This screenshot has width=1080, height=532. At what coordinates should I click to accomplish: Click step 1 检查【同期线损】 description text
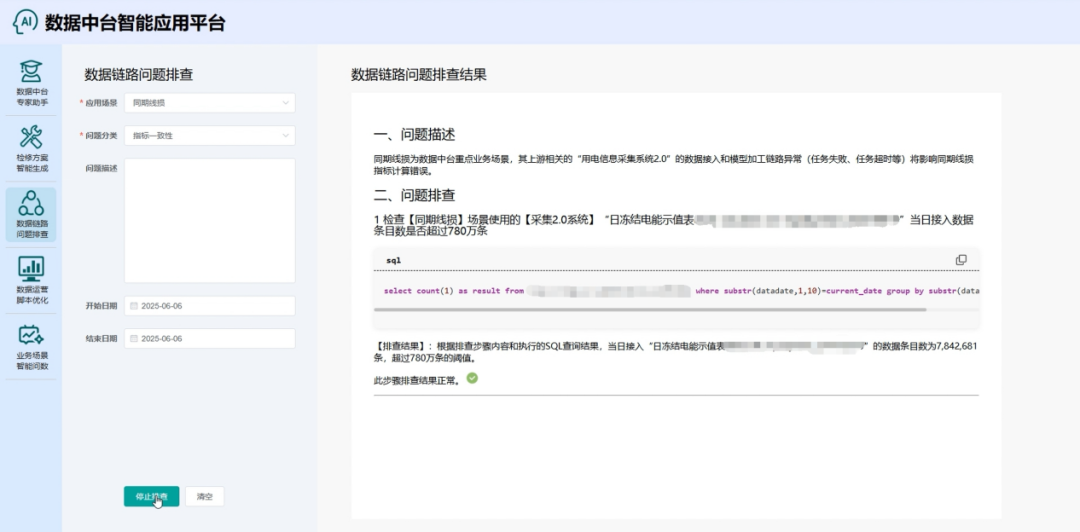pyautogui.click(x=674, y=226)
